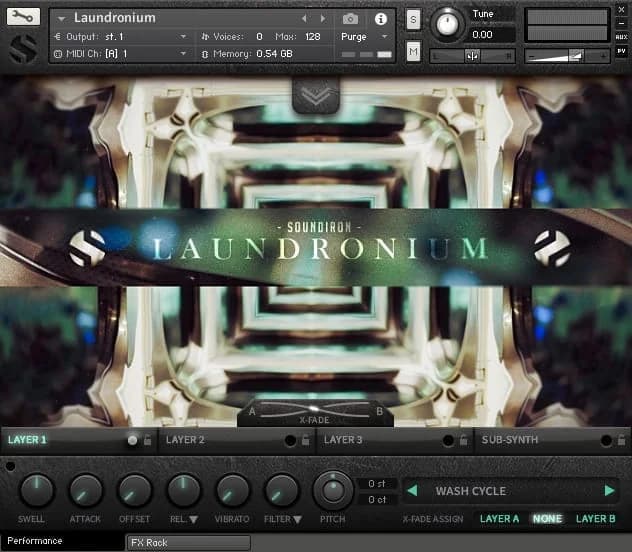Click the lock icon on Layer 1
Image resolution: width=632 pixels, height=552 pixels.
147,440
